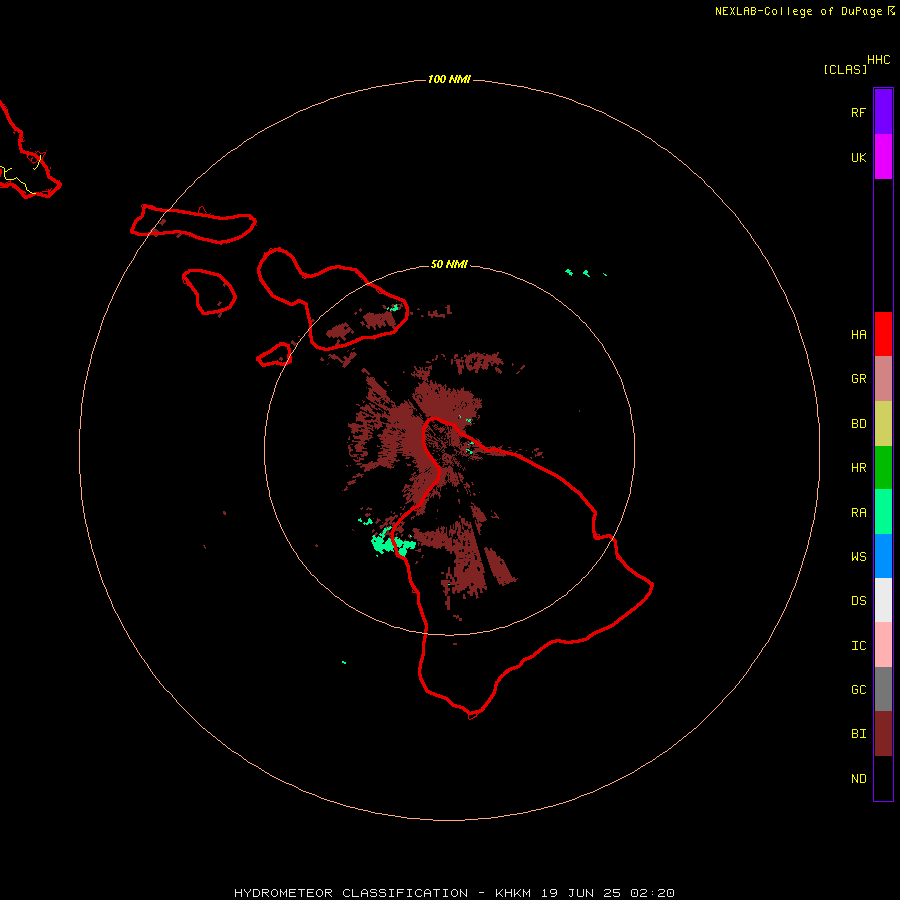Click the HHC product code label
This screenshot has height=900, width=900.
pyautogui.click(x=879, y=60)
